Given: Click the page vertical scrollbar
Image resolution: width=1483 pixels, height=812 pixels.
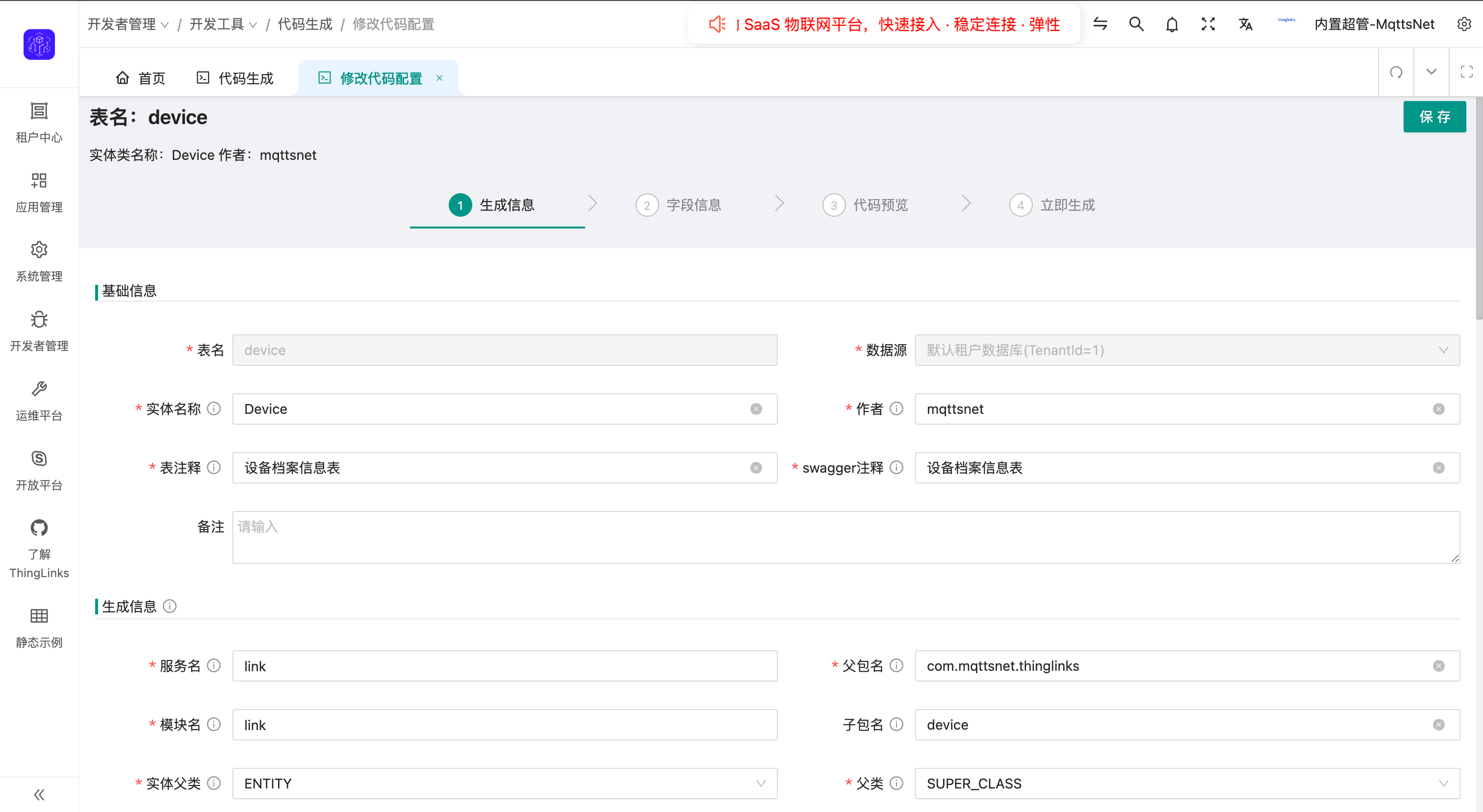Looking at the screenshot, I should (x=1479, y=207).
